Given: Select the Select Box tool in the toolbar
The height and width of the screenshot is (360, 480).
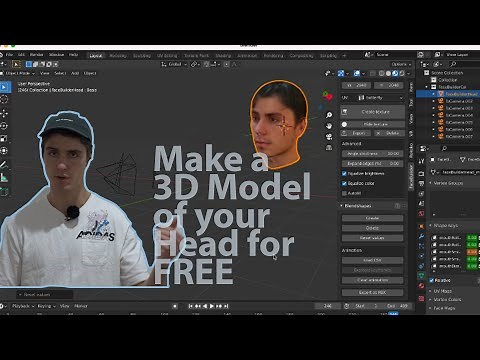Looking at the screenshot, I should (4, 87).
